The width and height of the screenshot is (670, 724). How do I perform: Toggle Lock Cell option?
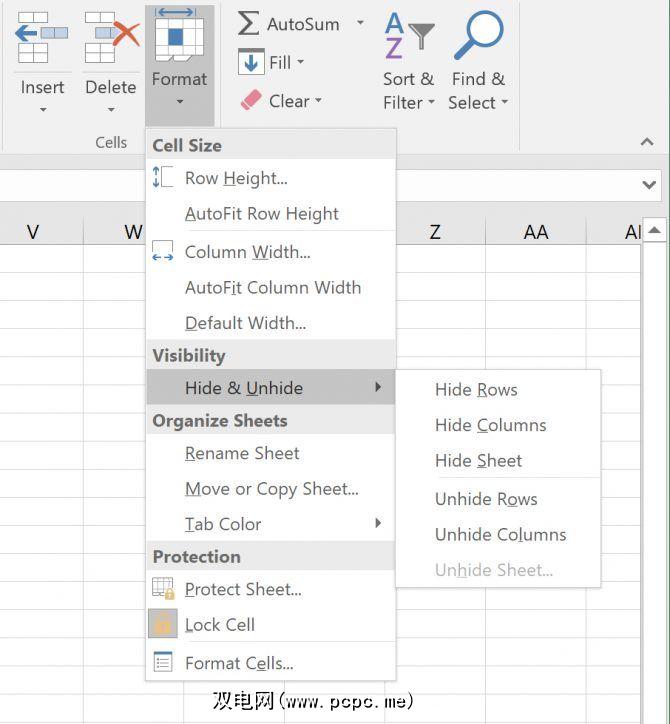pos(220,625)
